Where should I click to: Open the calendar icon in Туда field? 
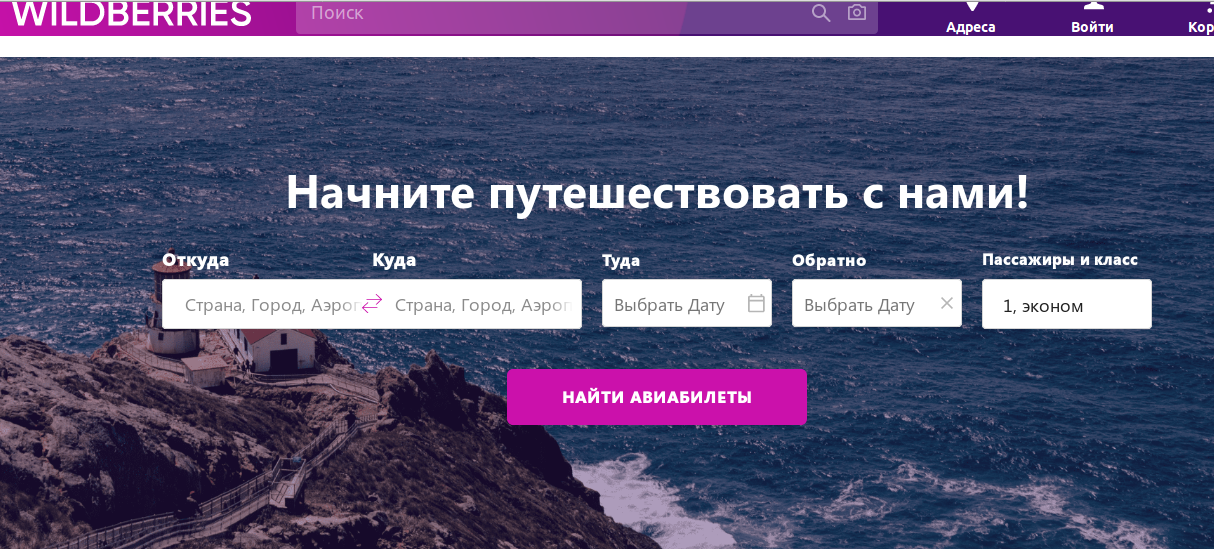coord(756,303)
